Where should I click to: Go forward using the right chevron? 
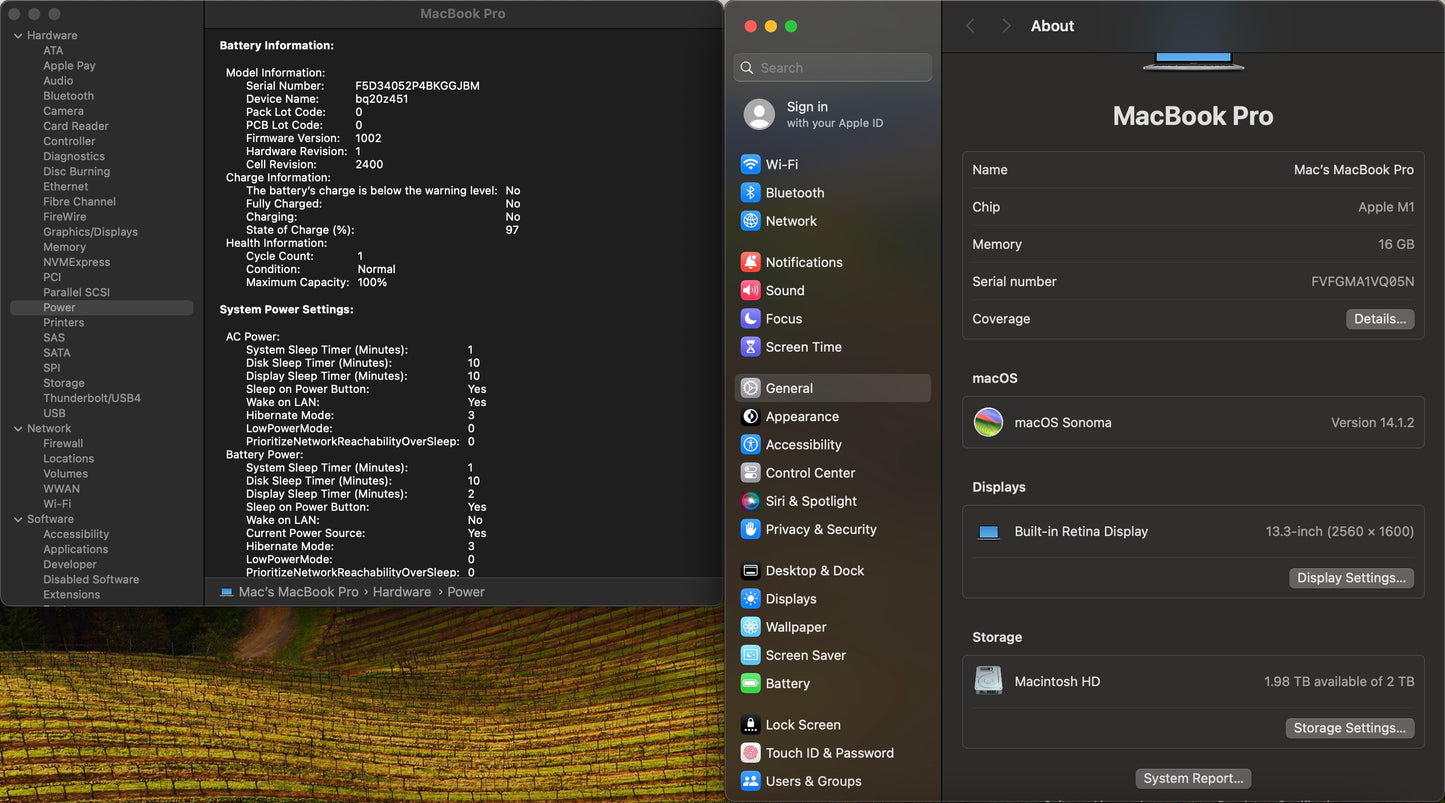(x=1006, y=26)
